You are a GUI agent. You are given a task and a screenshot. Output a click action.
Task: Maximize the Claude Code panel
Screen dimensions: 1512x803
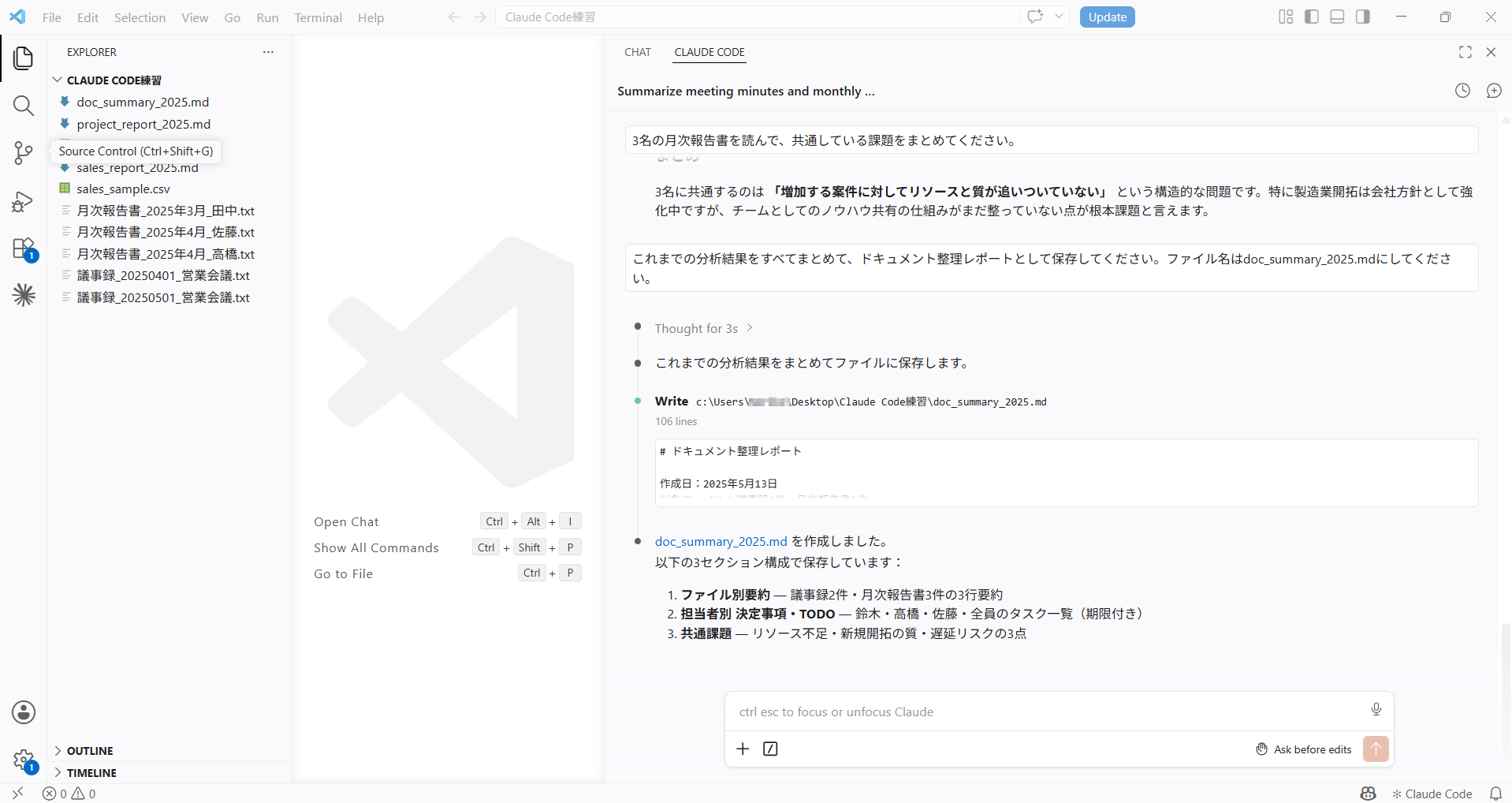[1465, 52]
